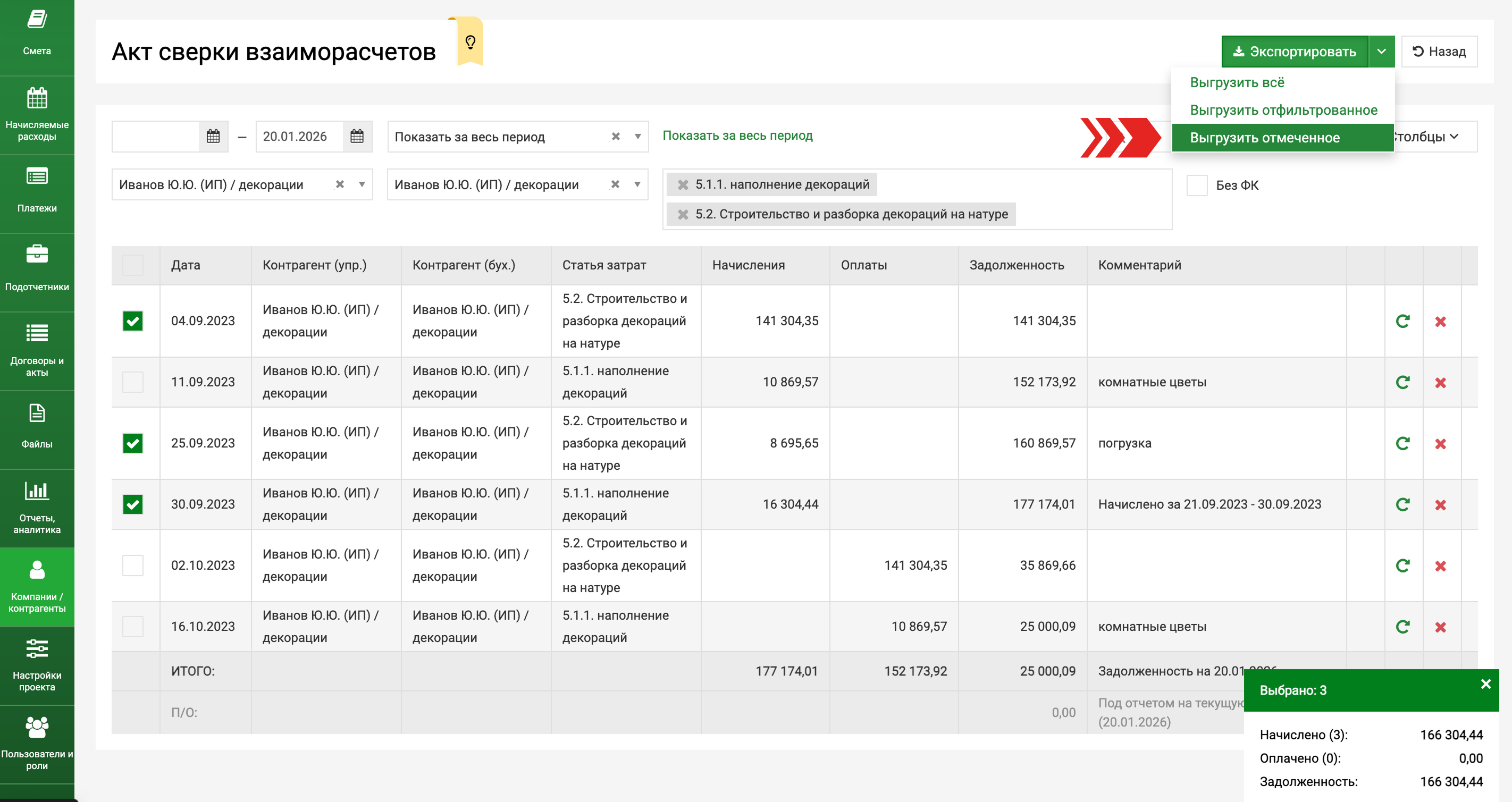Click the yellow lightbulb hint bookmark
The width and height of the screenshot is (1512, 802).
pyautogui.click(x=469, y=42)
